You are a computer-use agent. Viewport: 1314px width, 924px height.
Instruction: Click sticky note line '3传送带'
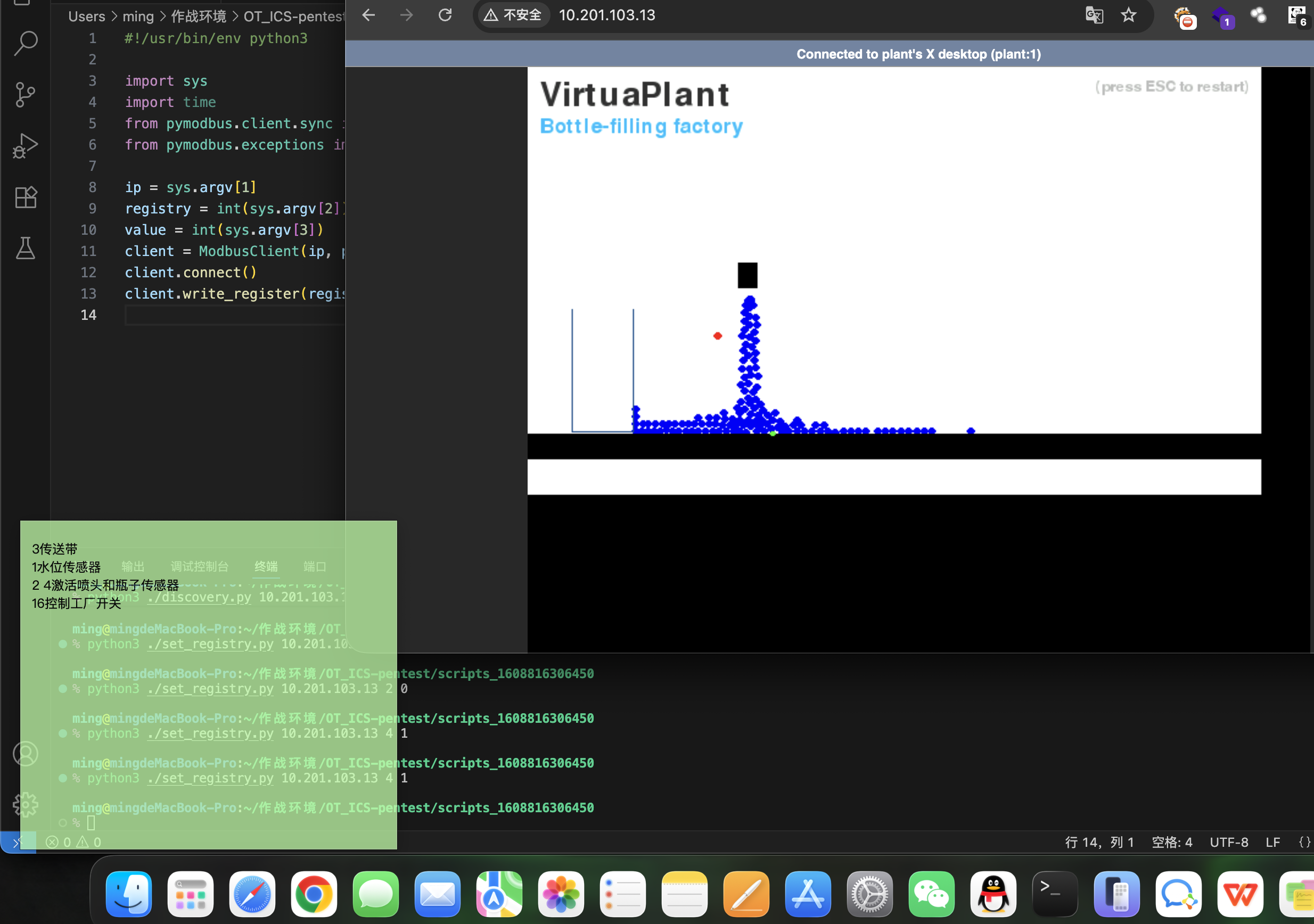[54, 549]
